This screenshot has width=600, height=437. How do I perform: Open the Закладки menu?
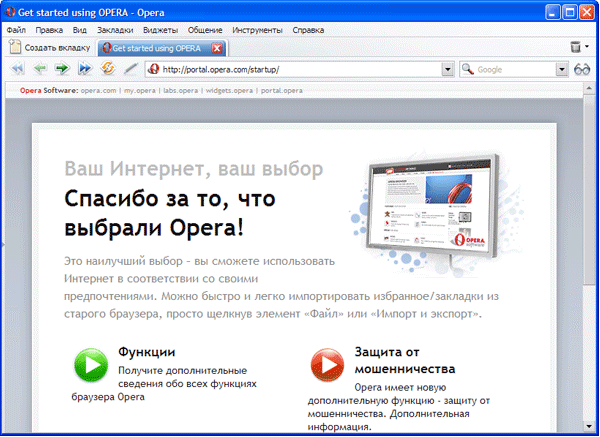click(x=115, y=30)
